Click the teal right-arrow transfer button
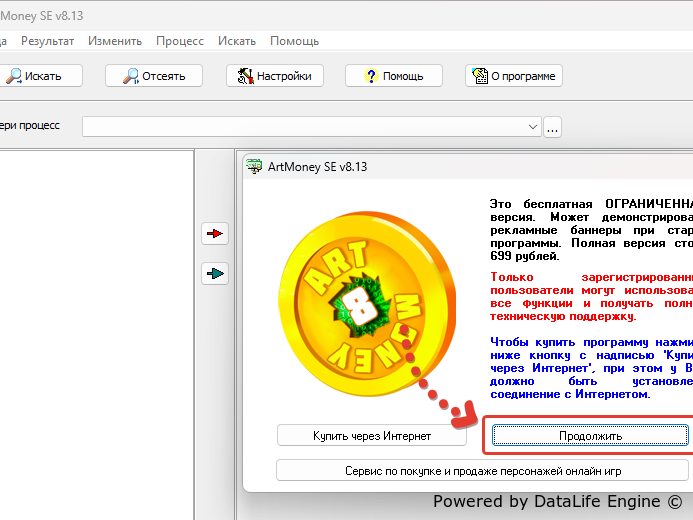The width and height of the screenshot is (693, 520). pos(215,272)
